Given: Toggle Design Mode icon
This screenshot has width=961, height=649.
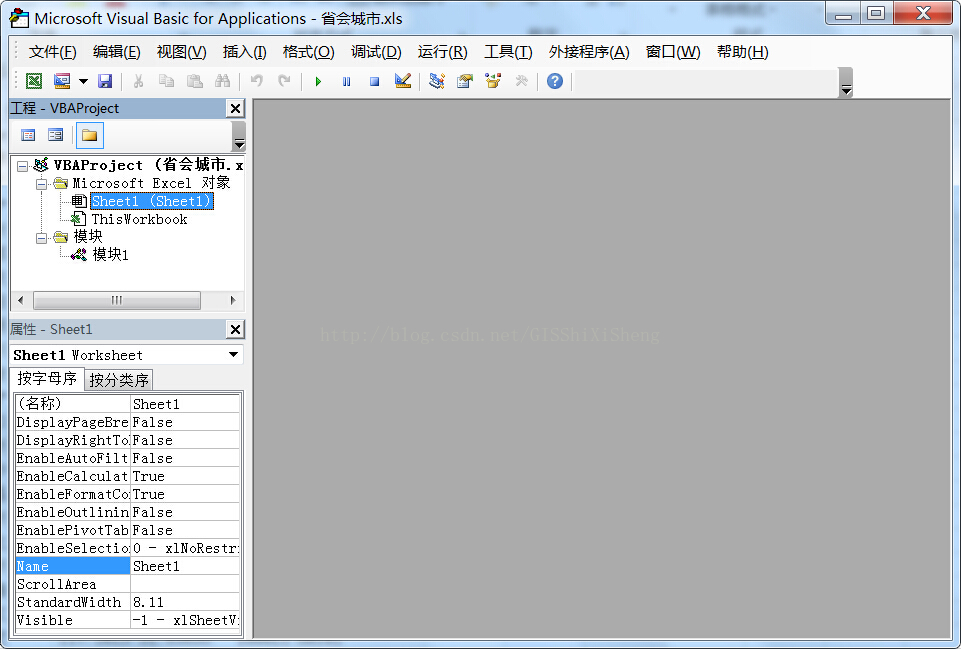Looking at the screenshot, I should tap(403, 81).
